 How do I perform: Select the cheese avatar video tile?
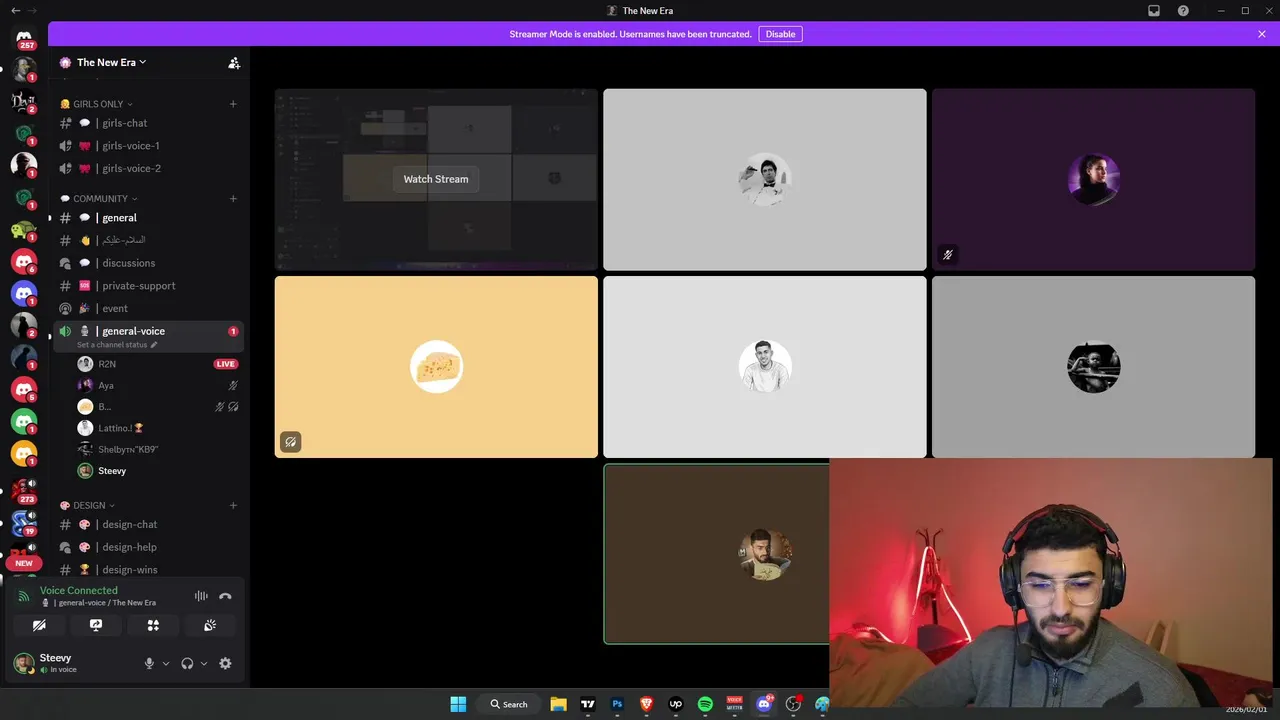click(x=436, y=367)
